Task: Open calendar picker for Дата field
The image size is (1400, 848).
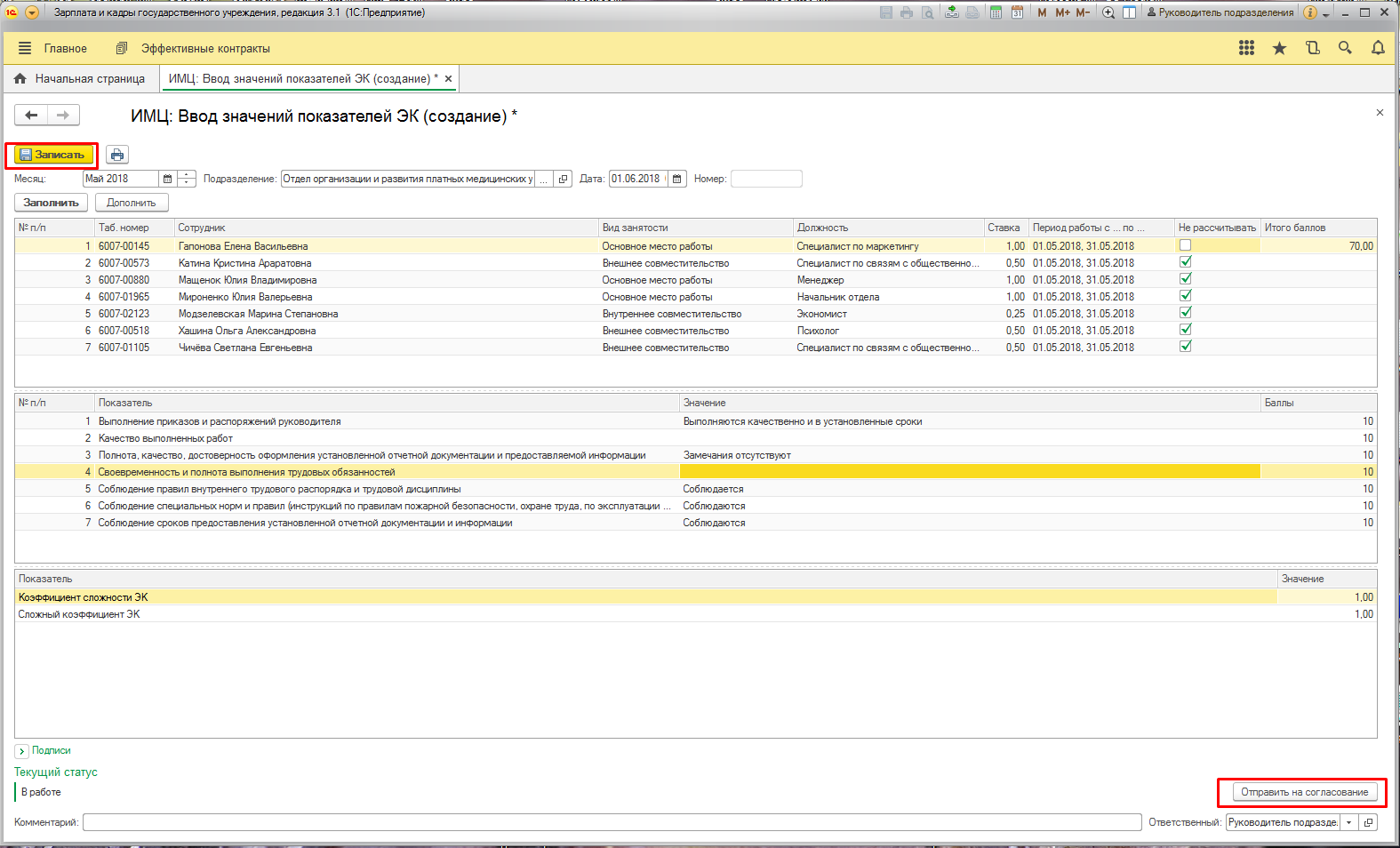Action: tap(677, 179)
